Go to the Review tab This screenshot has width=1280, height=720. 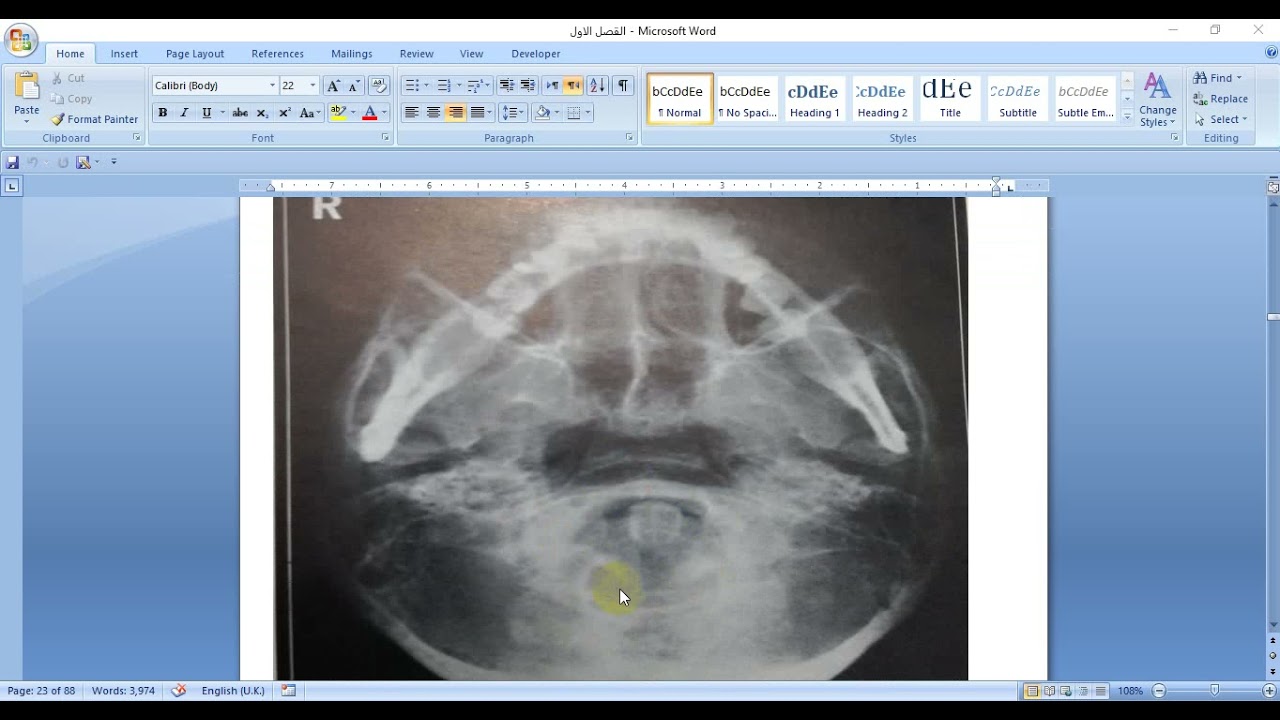click(x=417, y=54)
